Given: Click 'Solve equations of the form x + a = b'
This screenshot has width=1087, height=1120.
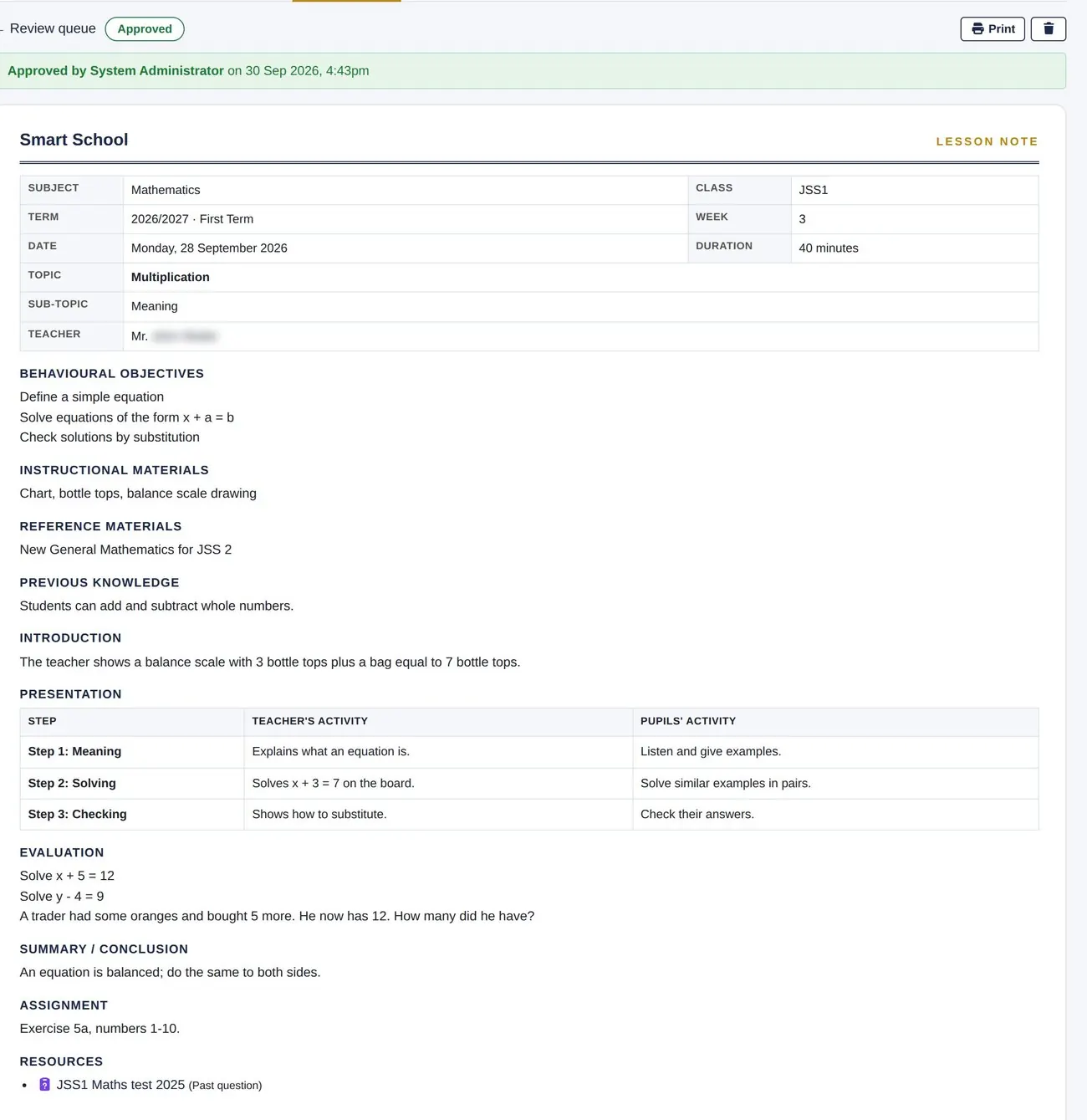Looking at the screenshot, I should 127,417.
